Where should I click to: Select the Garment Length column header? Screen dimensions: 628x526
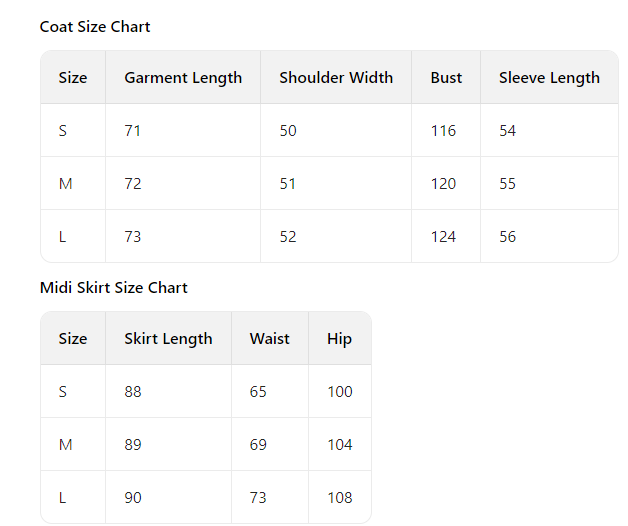click(183, 78)
